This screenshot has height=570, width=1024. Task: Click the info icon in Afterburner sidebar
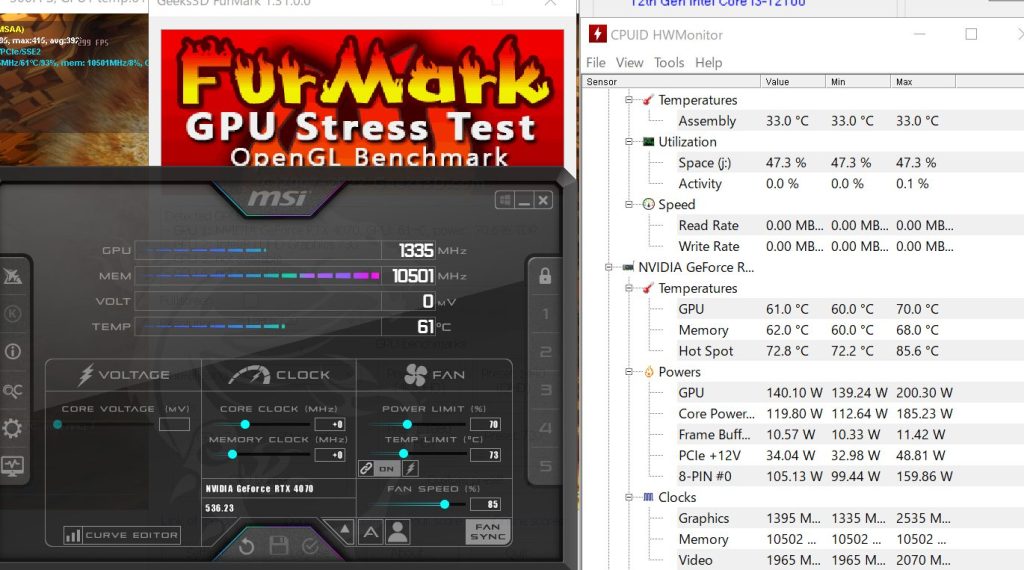click(12, 352)
